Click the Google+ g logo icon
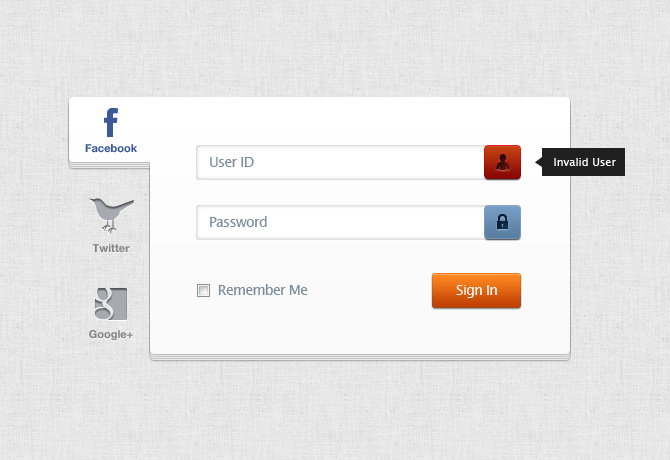Screen dimensions: 670x460 tap(111, 304)
